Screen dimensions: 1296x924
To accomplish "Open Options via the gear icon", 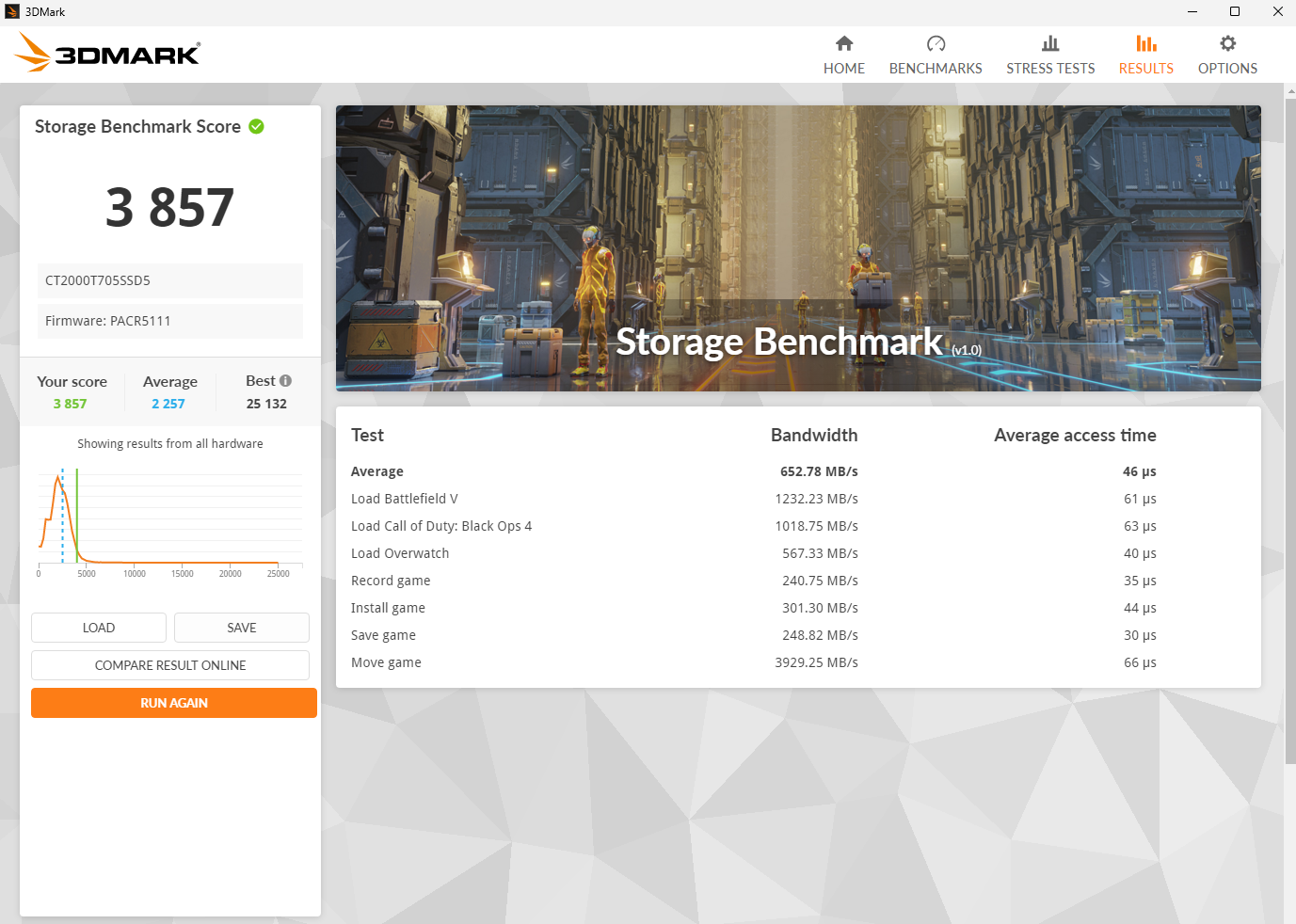I will [1227, 43].
